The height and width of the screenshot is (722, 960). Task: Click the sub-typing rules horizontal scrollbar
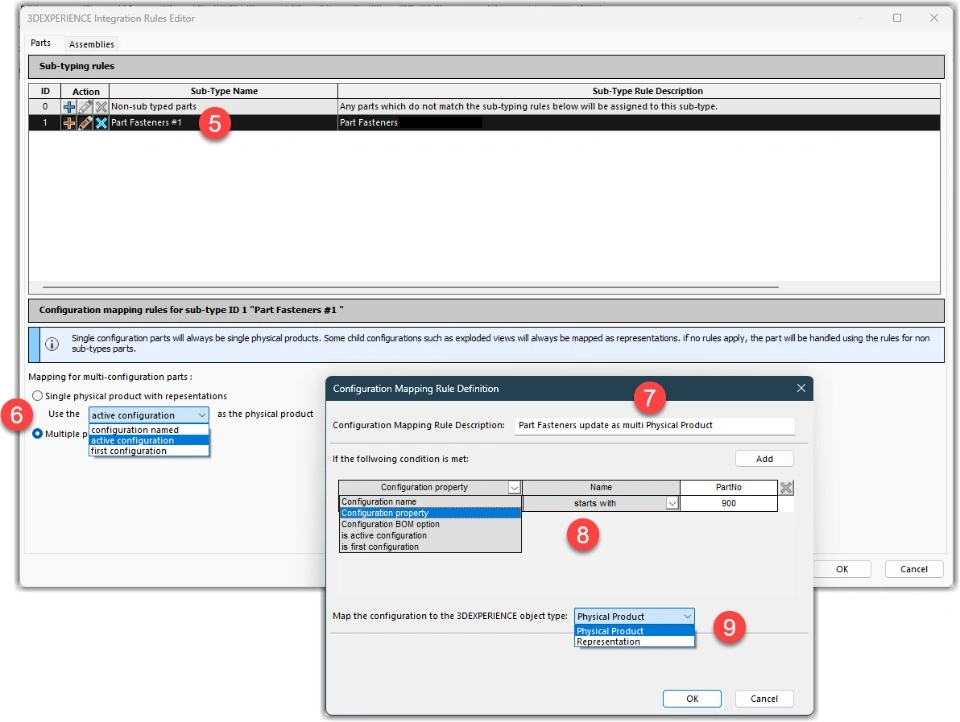click(410, 287)
